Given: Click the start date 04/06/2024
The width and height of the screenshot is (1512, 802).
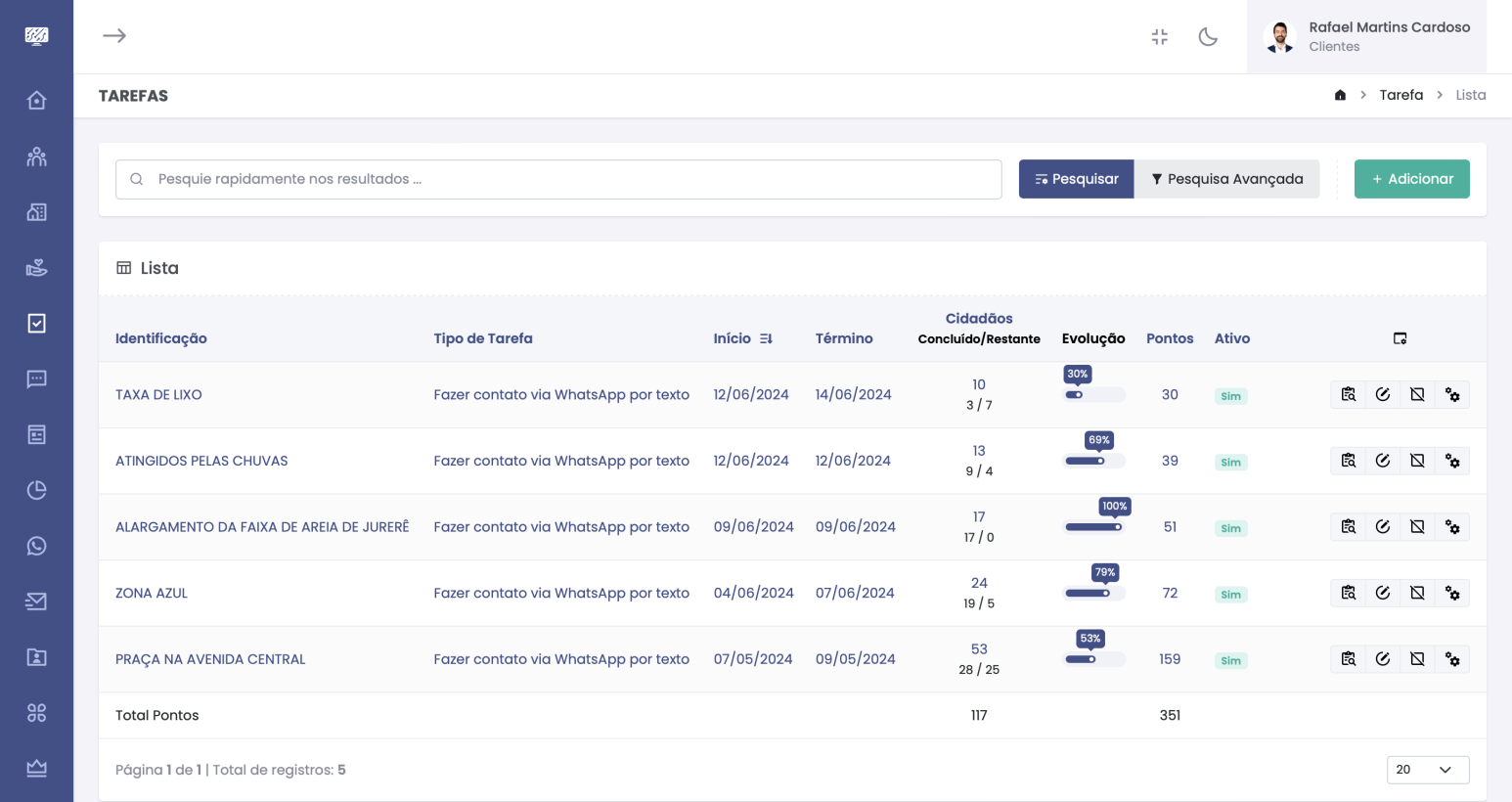Looking at the screenshot, I should point(753,593).
